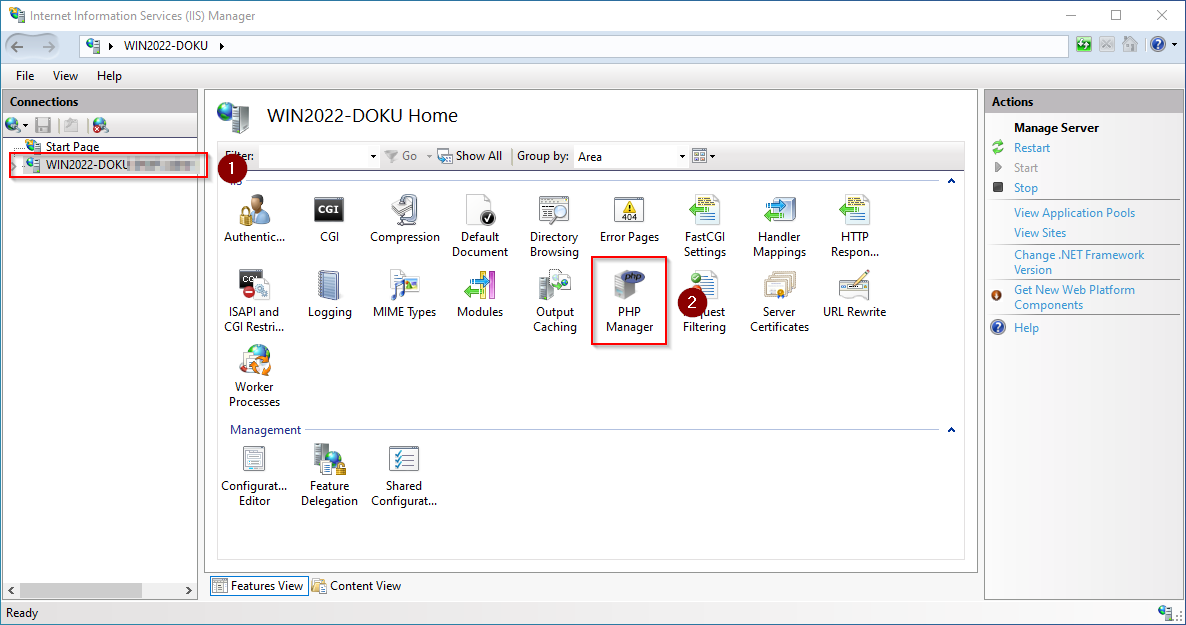
Task: Switch to Content View tab
Action: click(357, 586)
